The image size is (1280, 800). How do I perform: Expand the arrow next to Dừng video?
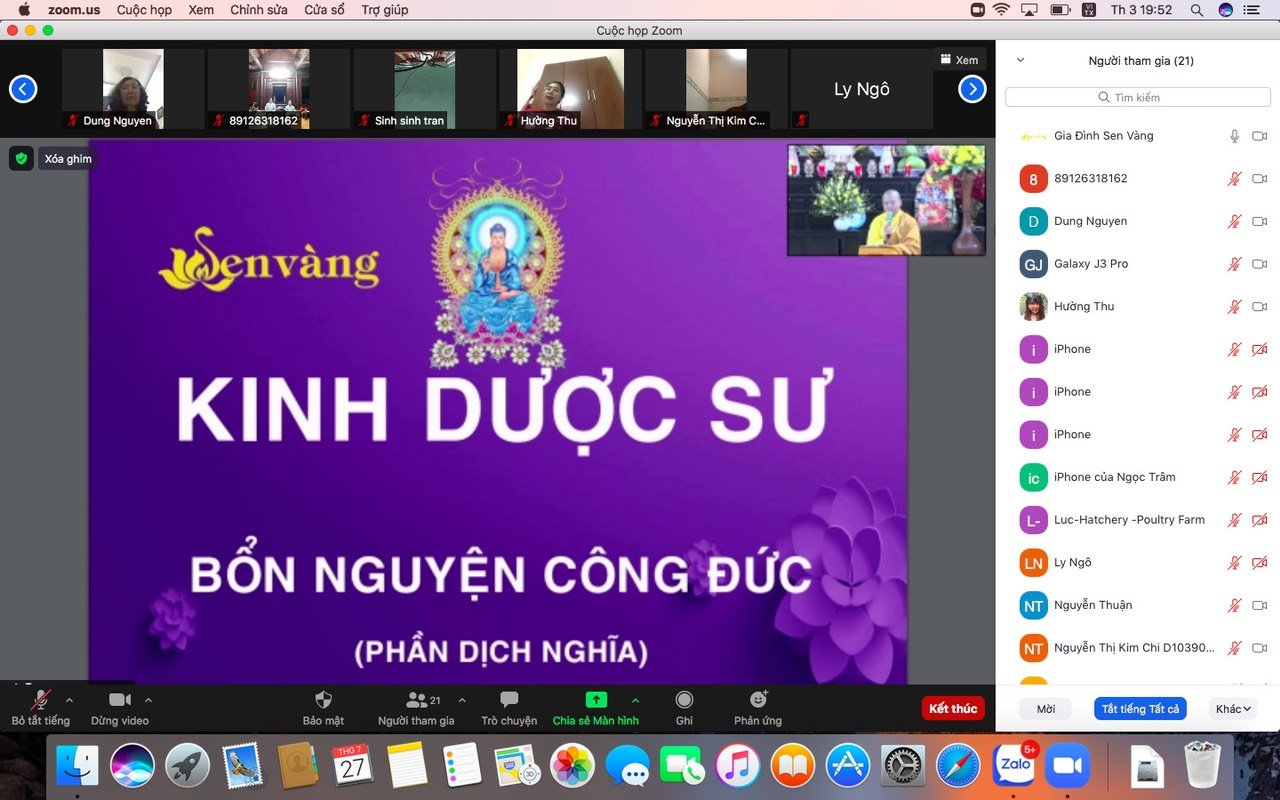pyautogui.click(x=149, y=700)
